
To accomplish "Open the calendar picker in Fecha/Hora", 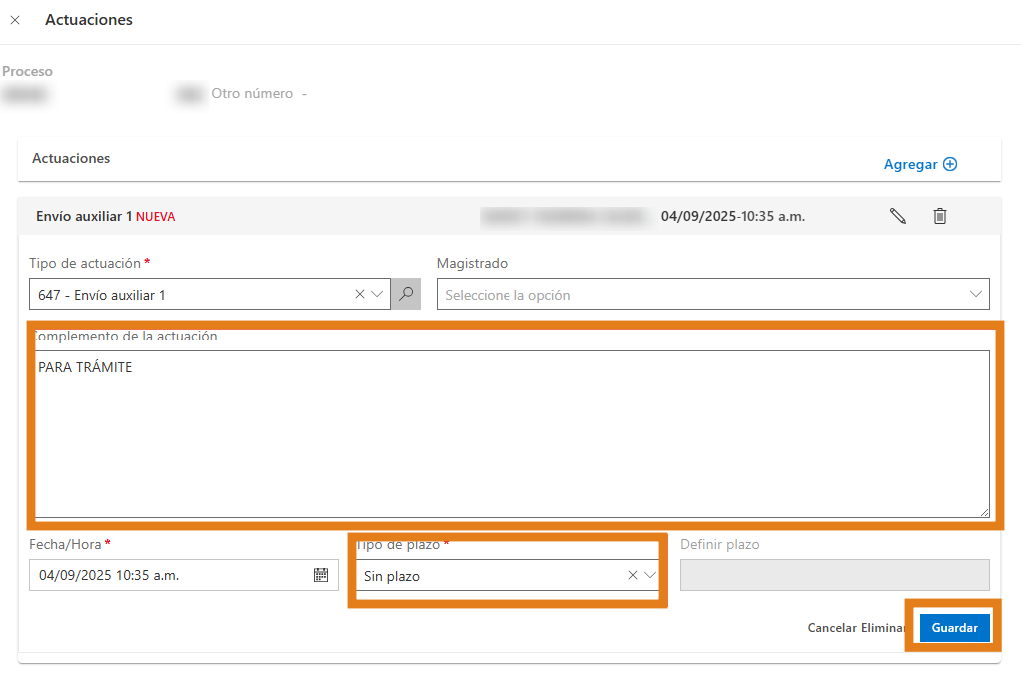I will 321,575.
